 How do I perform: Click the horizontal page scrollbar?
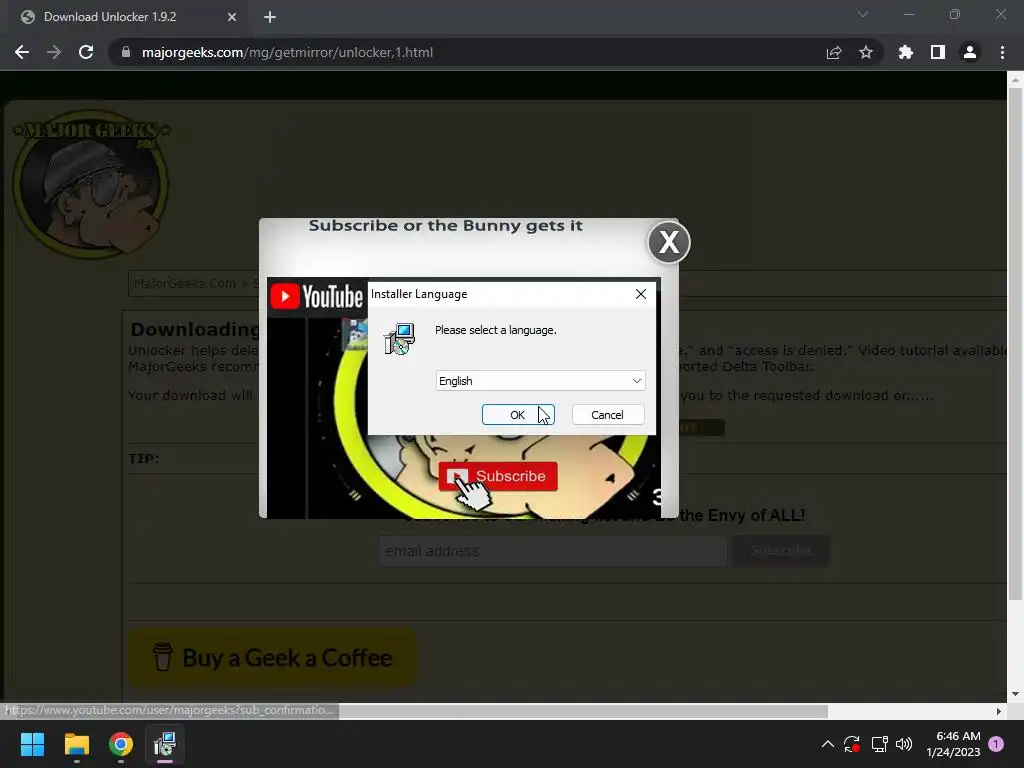pyautogui.click(x=581, y=711)
